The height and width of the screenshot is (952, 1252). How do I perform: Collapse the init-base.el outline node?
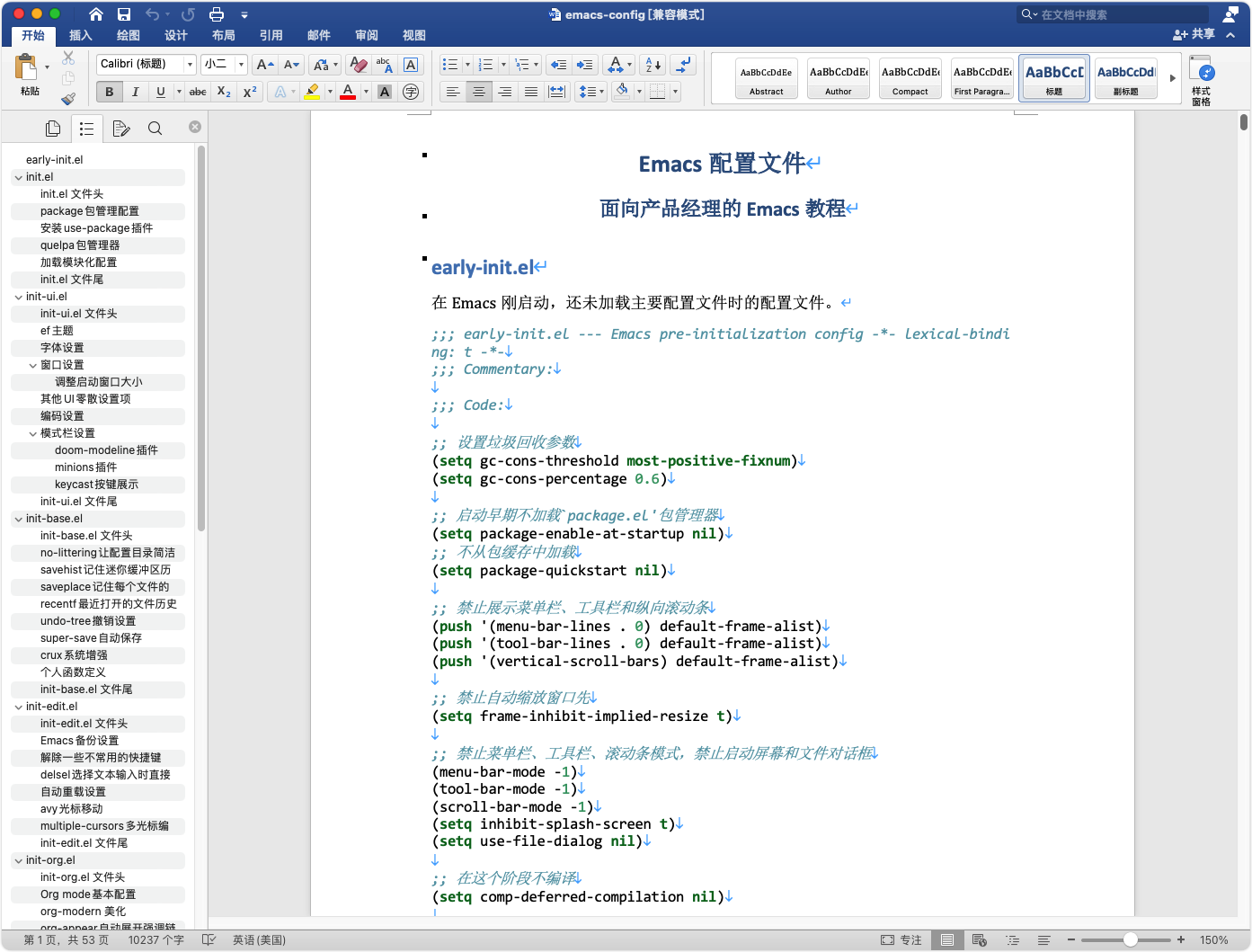coord(19,519)
